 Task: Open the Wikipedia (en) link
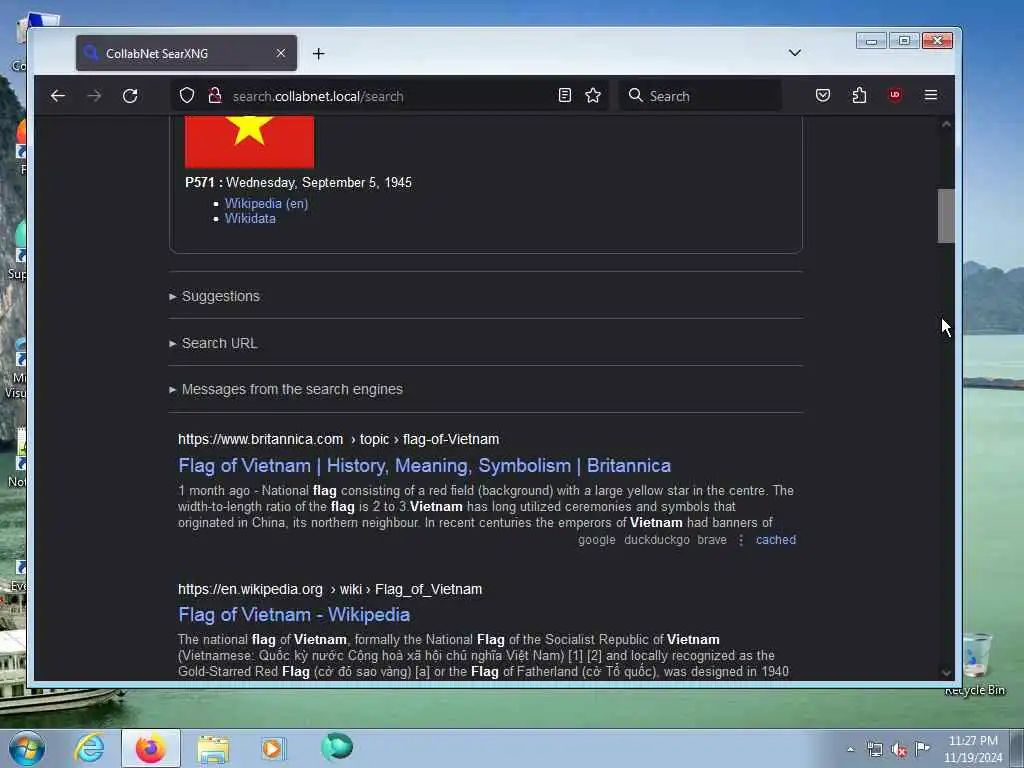(266, 203)
